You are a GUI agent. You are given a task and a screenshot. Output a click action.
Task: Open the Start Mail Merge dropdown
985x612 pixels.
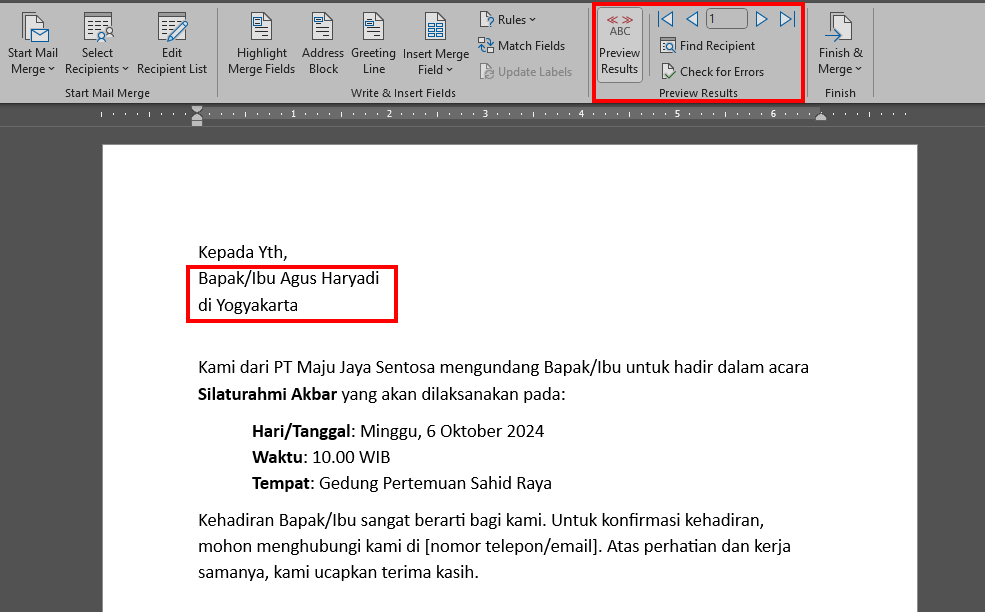[33, 41]
